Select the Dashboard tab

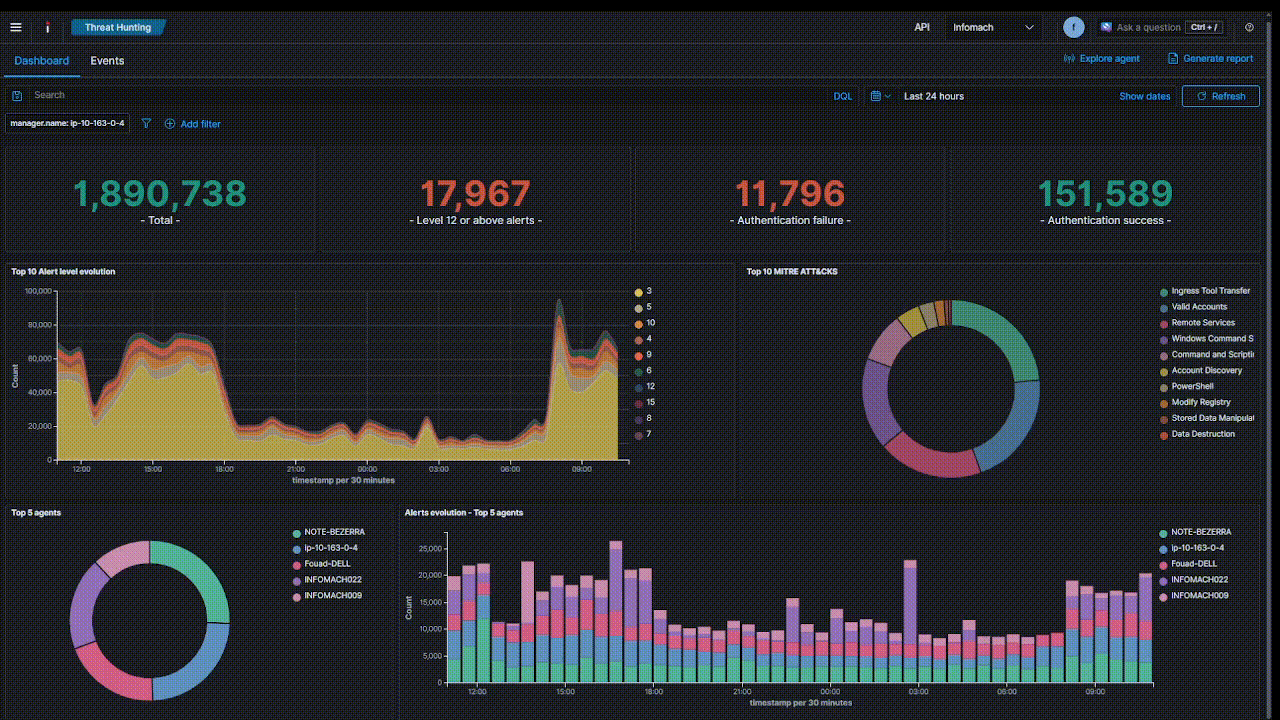point(42,61)
